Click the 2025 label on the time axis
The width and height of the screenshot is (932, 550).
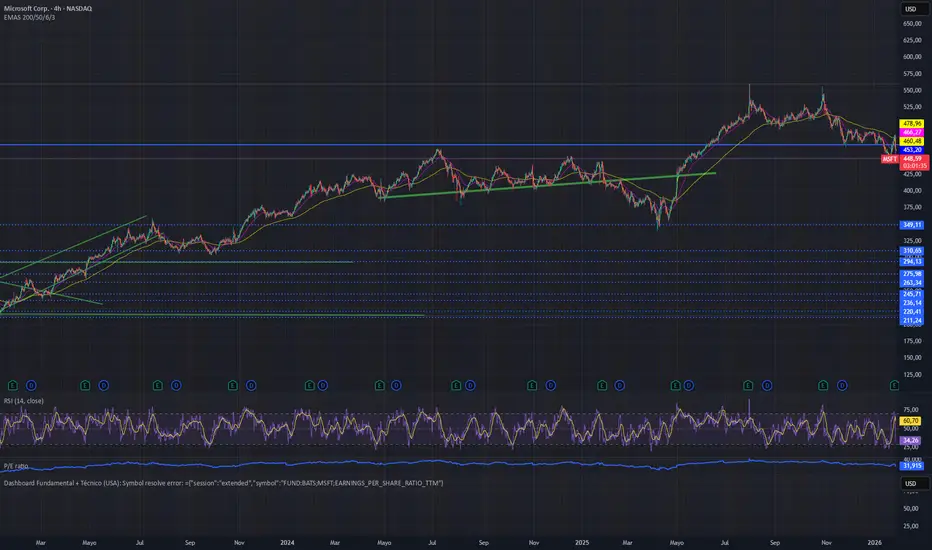pos(582,542)
